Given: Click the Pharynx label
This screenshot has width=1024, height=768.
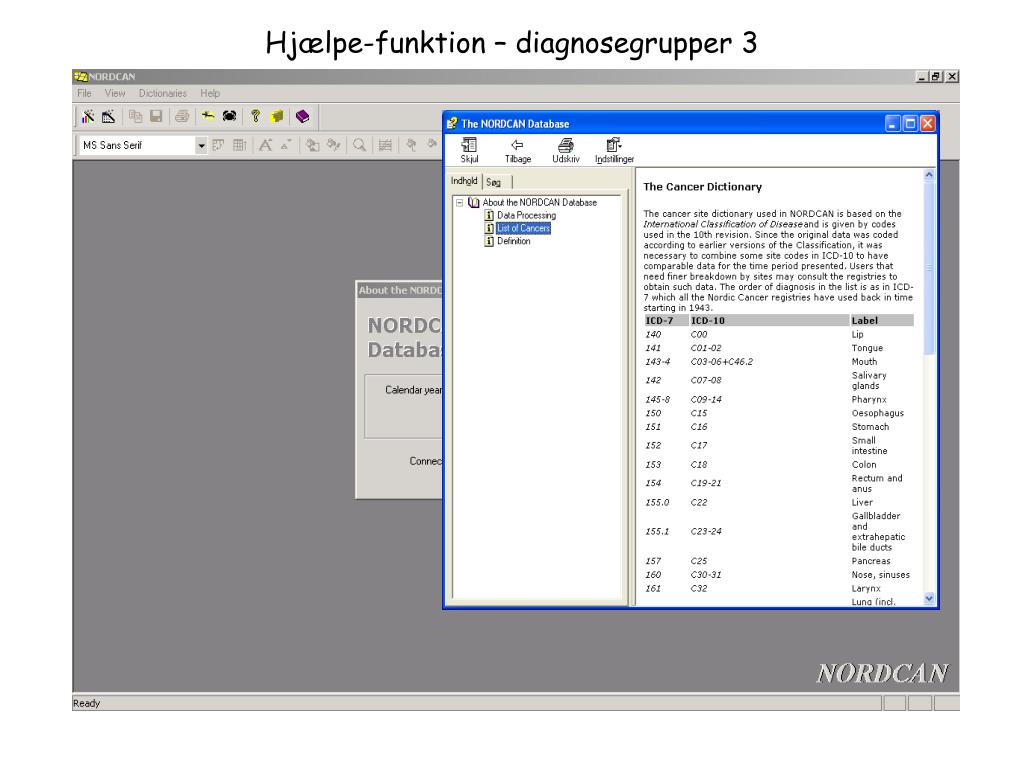Looking at the screenshot, I should click(869, 400).
